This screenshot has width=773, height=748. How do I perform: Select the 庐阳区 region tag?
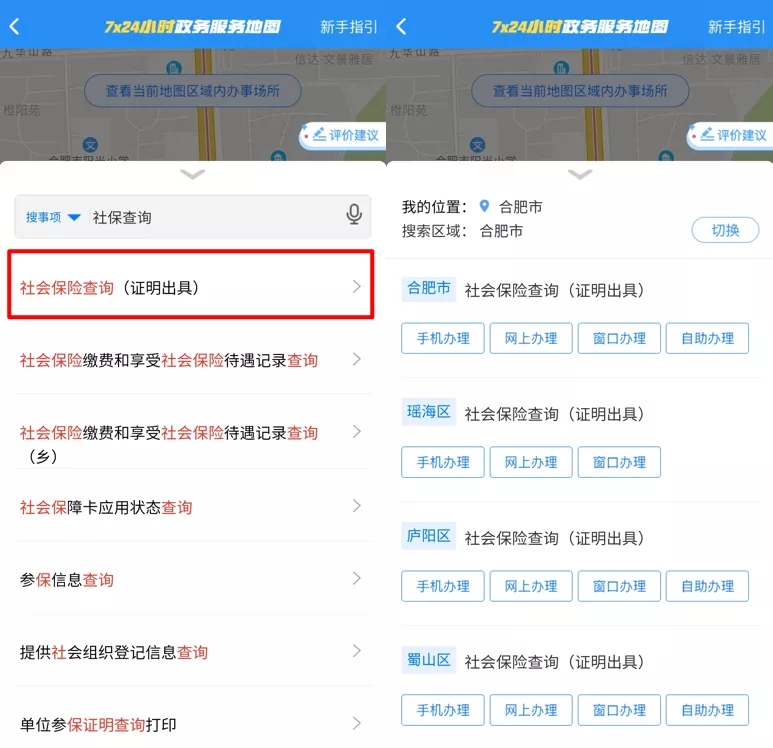(x=428, y=535)
